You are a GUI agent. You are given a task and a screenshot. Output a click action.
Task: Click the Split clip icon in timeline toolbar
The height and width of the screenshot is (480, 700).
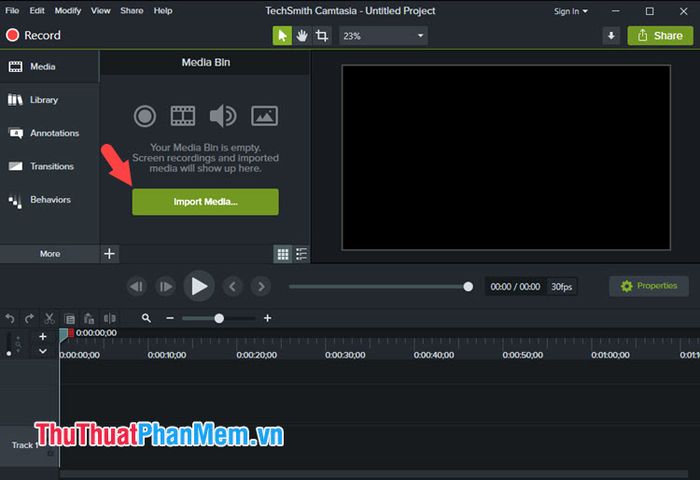tap(110, 318)
